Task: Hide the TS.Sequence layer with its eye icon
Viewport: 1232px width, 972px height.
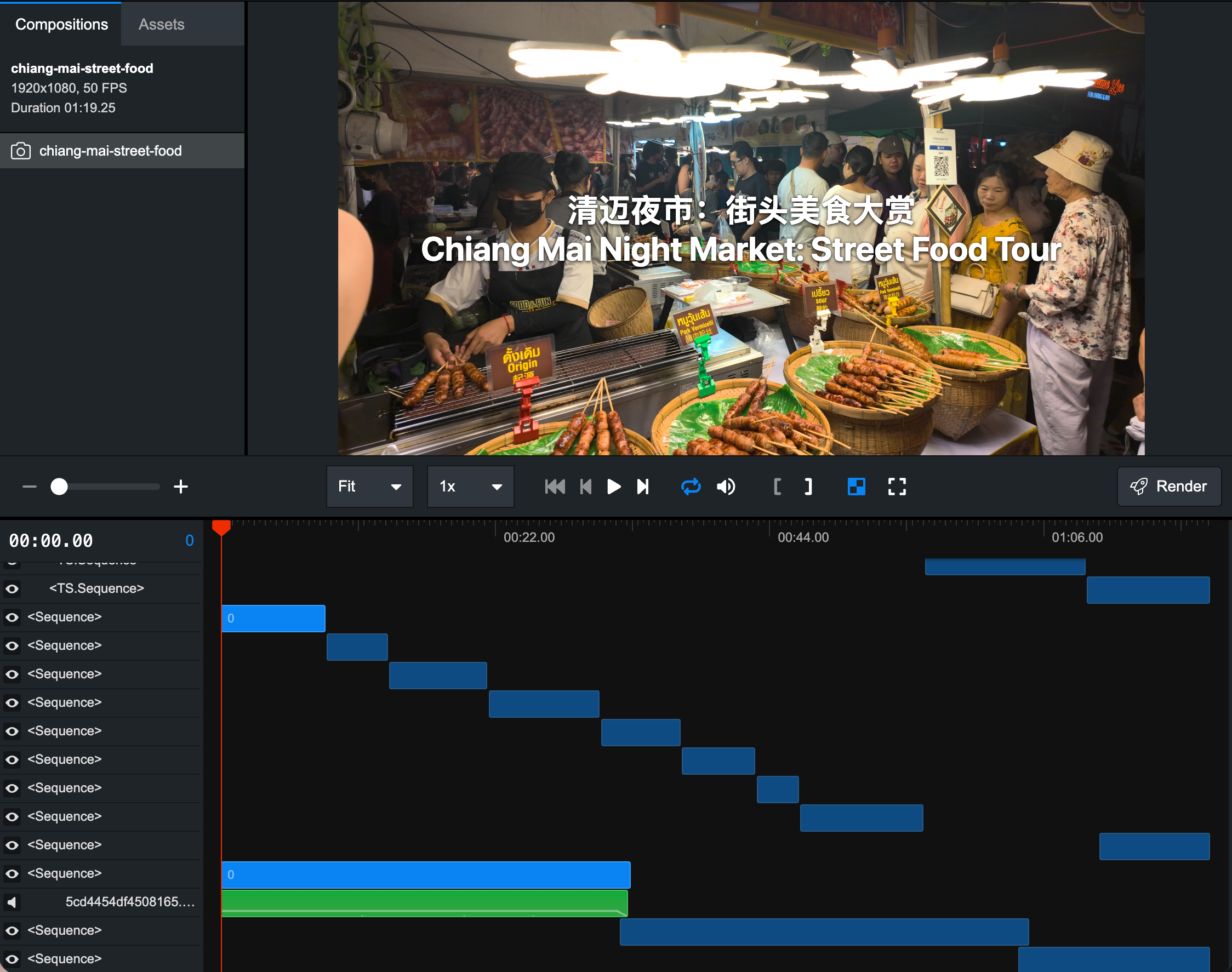Action: 12,588
